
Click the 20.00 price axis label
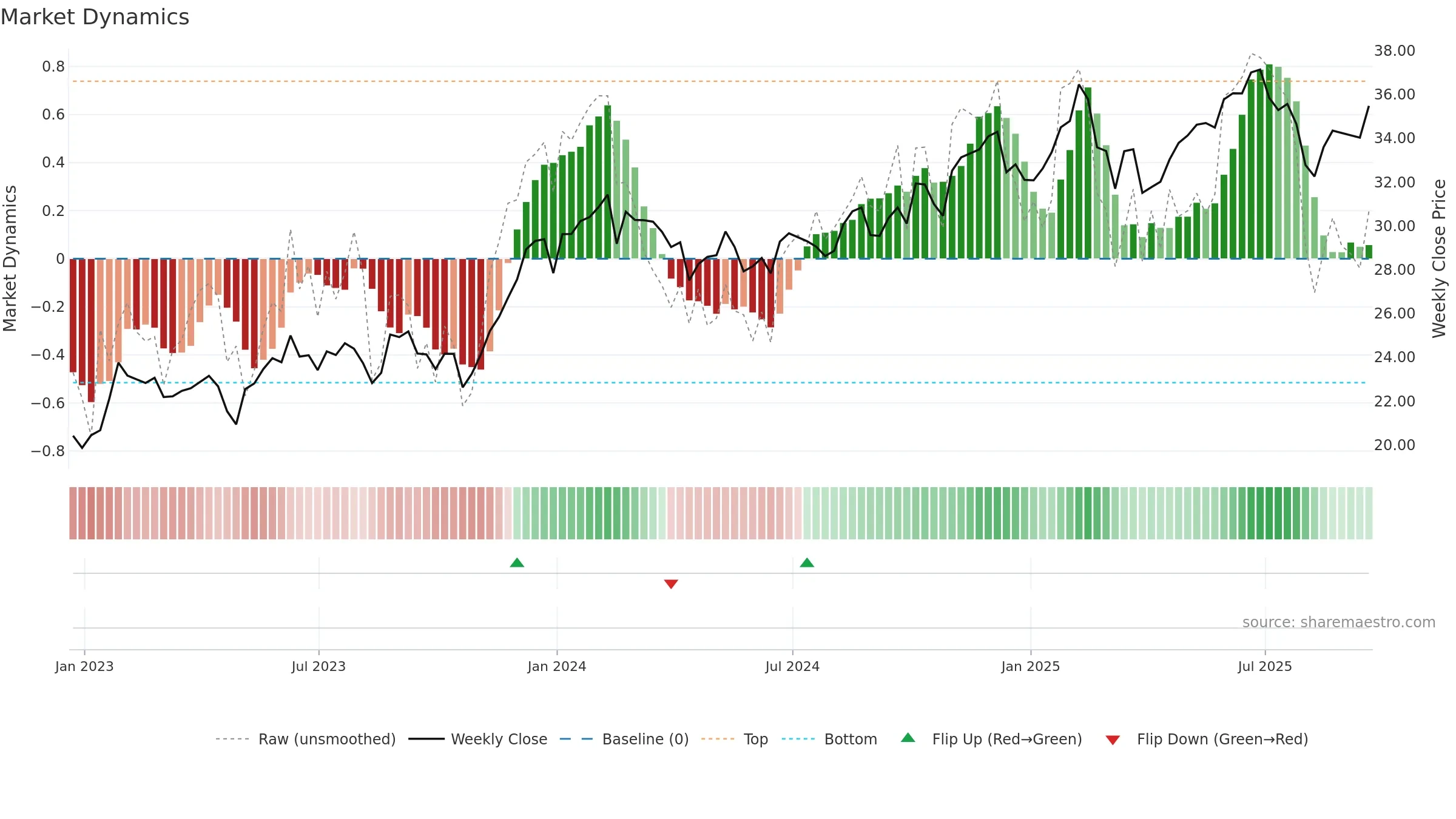tap(1395, 445)
